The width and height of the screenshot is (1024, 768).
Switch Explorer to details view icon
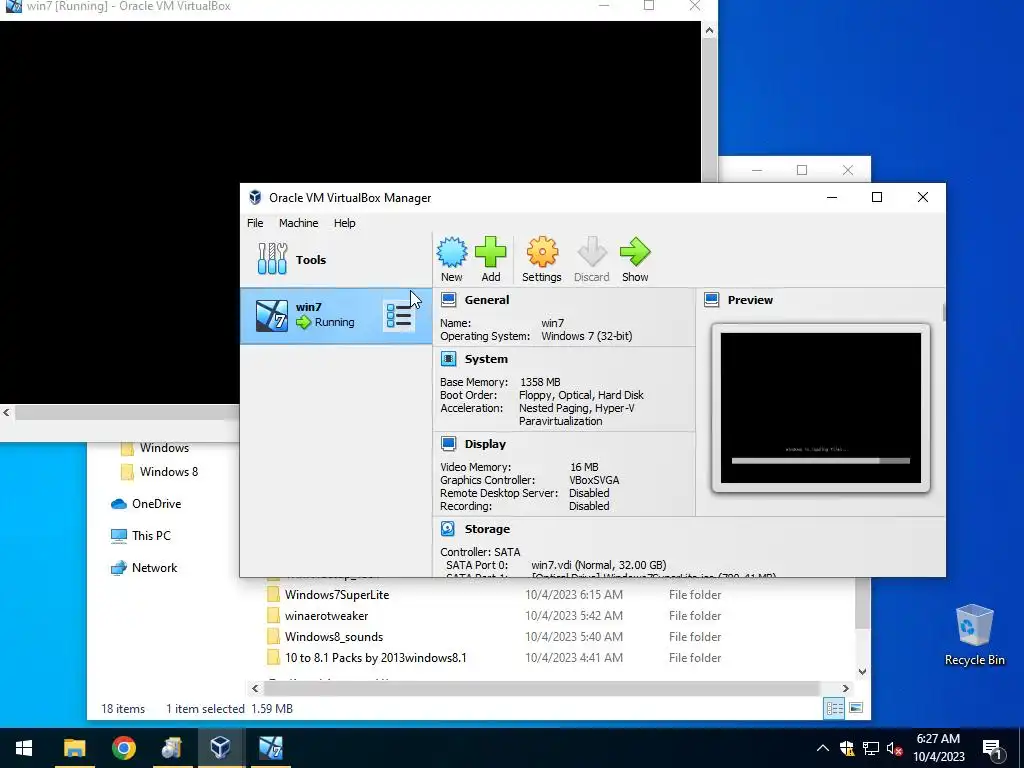click(x=834, y=708)
